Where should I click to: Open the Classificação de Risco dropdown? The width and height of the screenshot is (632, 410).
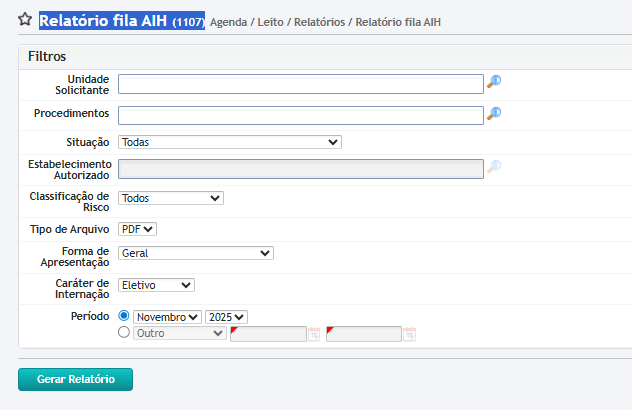pos(171,198)
